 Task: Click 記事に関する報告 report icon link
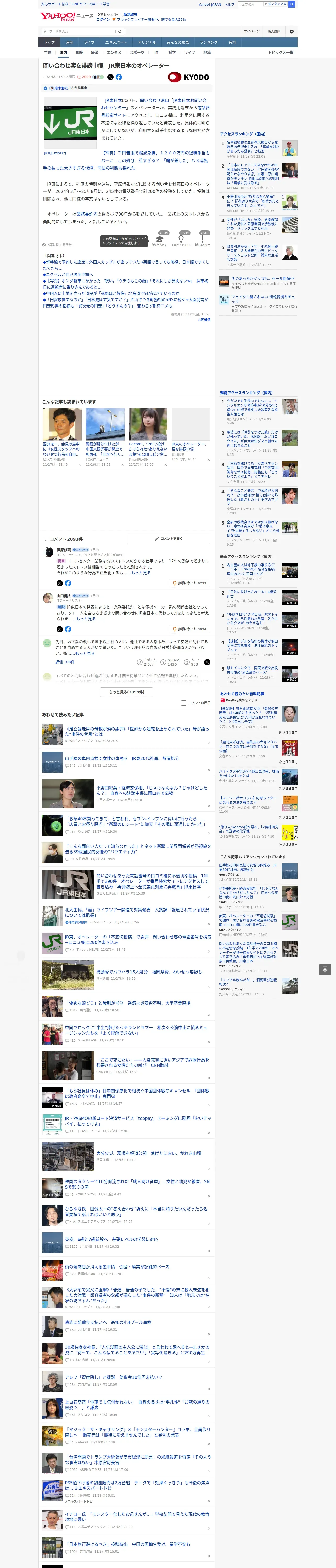pos(57,245)
